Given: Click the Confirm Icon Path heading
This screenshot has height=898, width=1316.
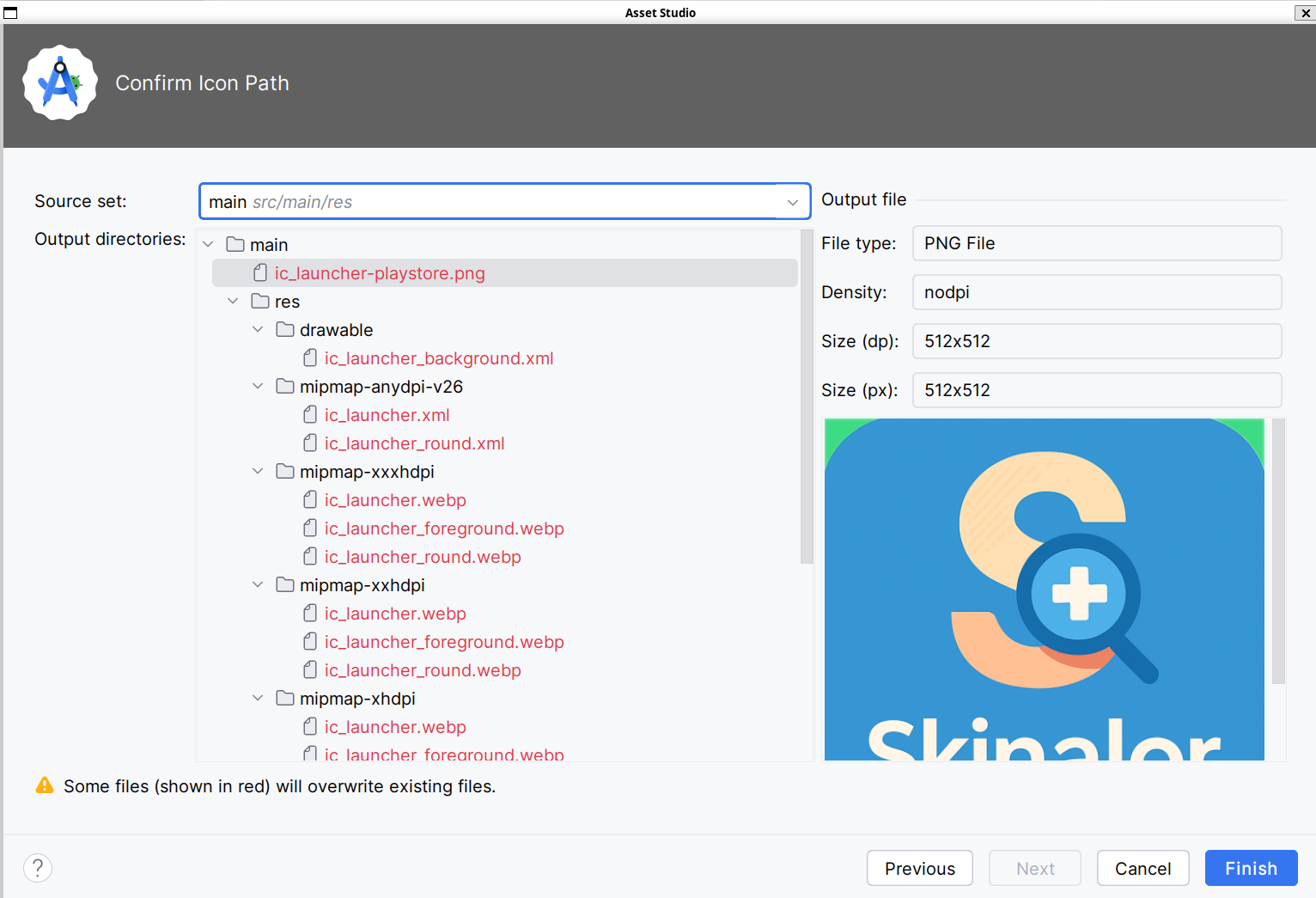Looking at the screenshot, I should [203, 83].
